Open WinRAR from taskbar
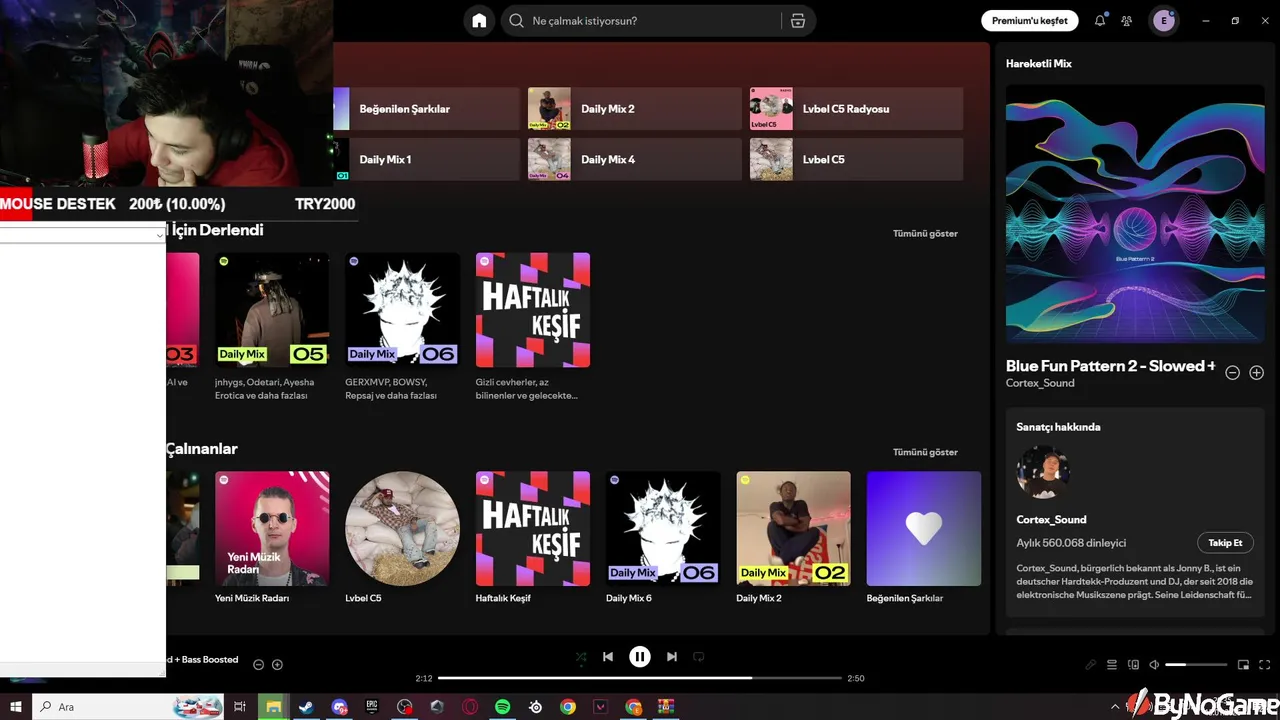The width and height of the screenshot is (1280, 720). [x=666, y=707]
